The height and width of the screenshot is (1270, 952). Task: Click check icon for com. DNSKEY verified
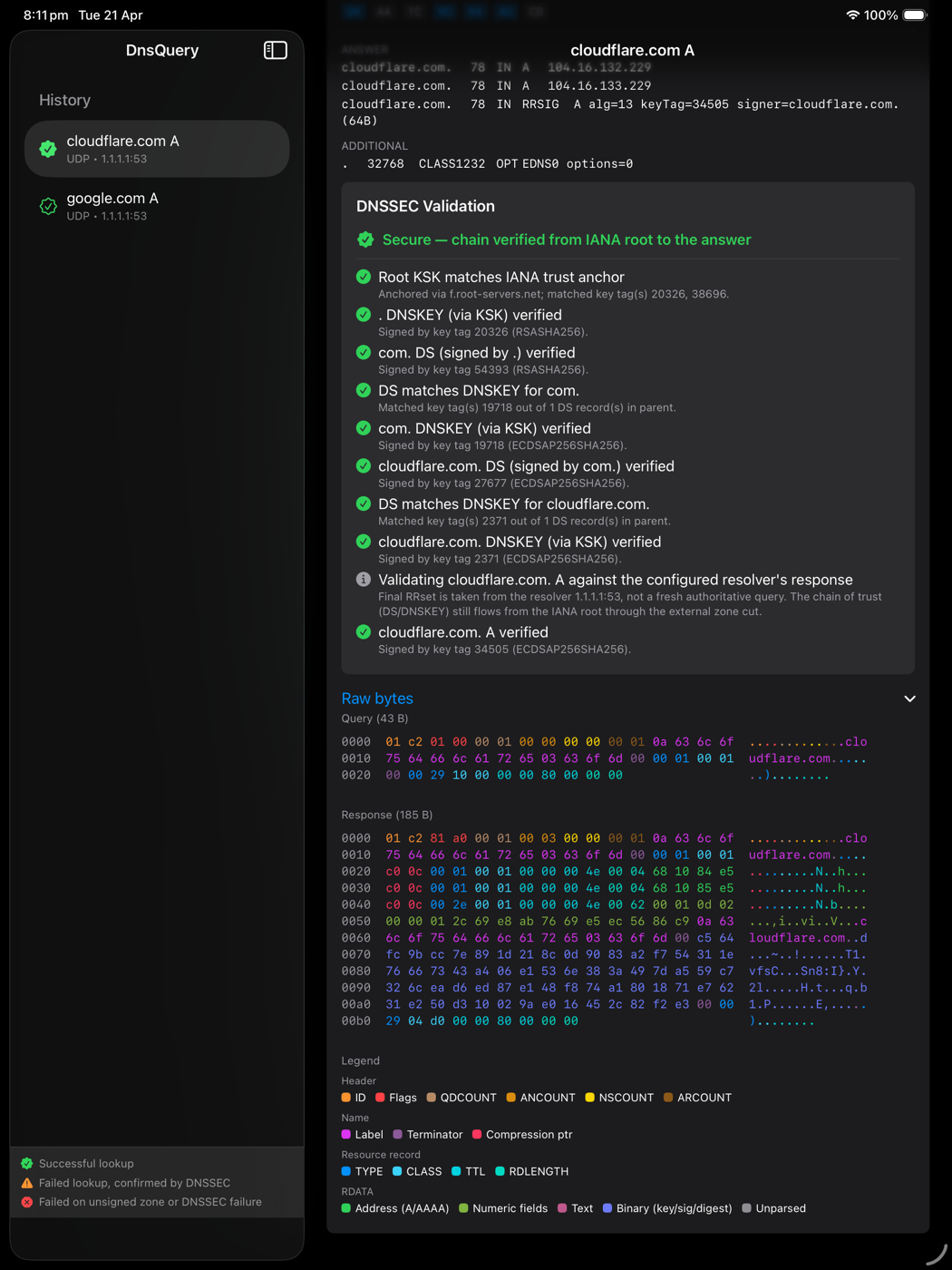364,428
